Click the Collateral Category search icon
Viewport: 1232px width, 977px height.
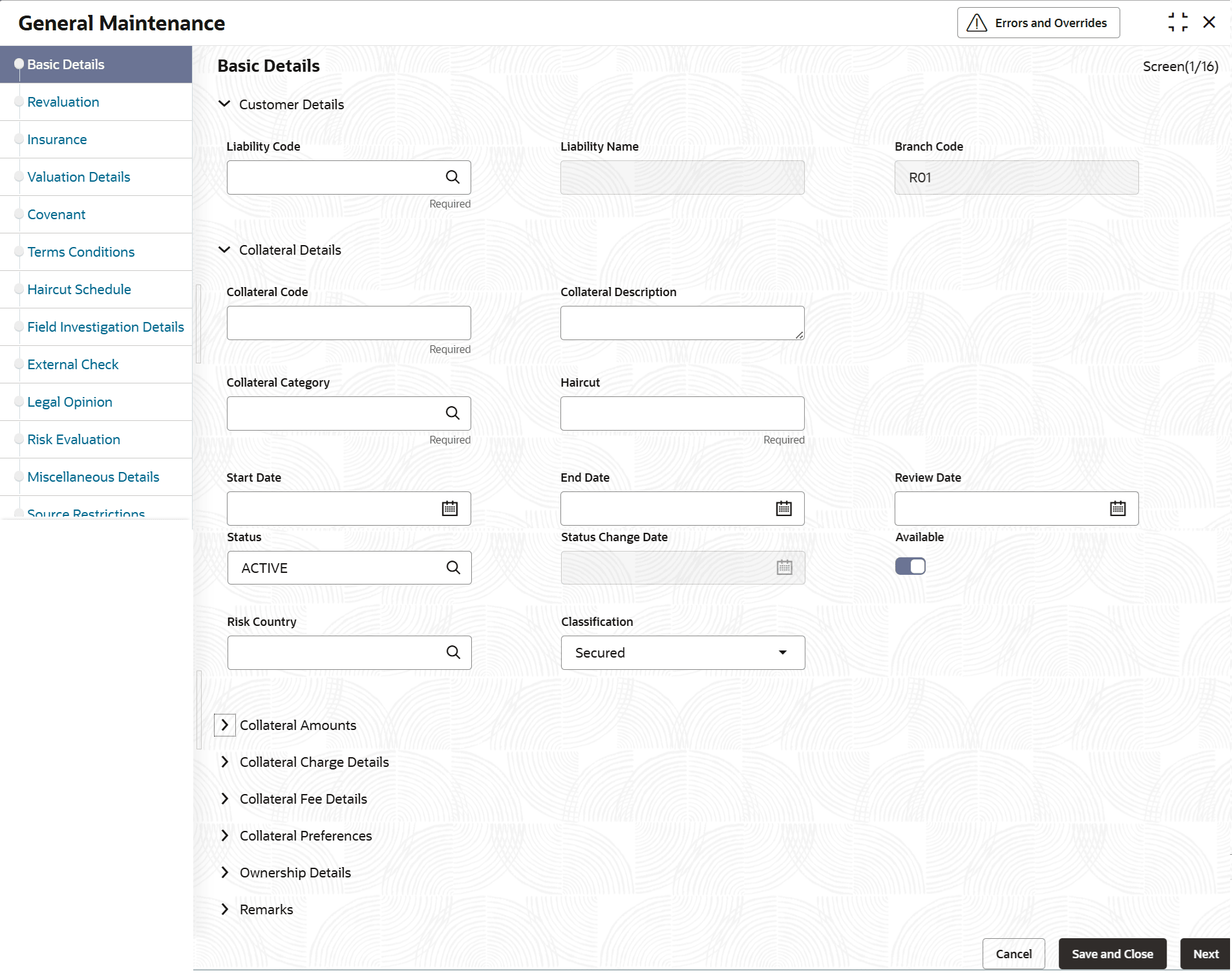[x=452, y=413]
